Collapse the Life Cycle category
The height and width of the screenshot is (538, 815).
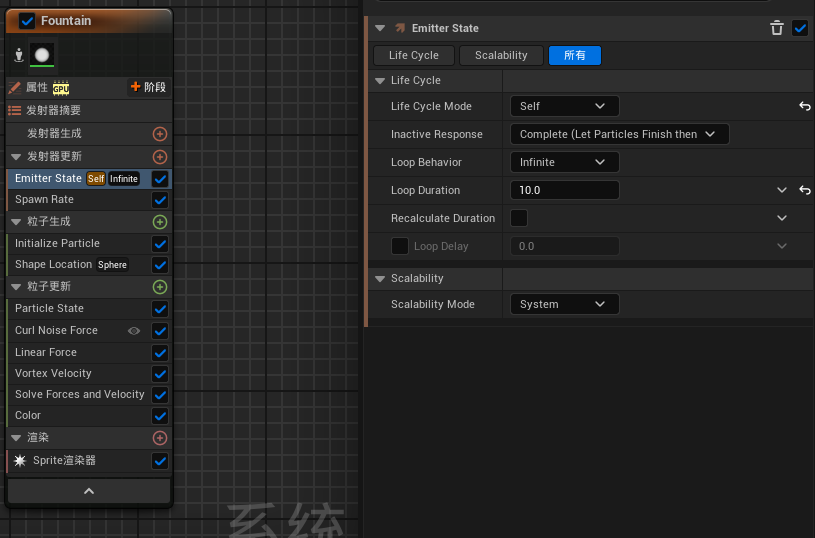[x=380, y=81]
